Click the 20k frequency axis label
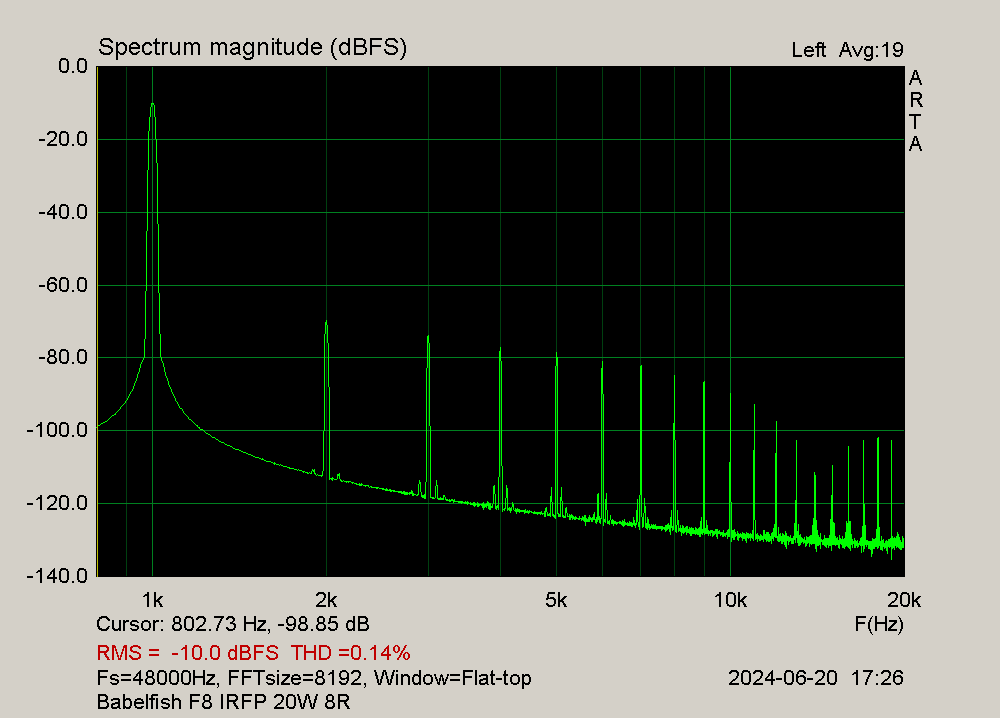This screenshot has width=1000, height=718. click(x=904, y=600)
